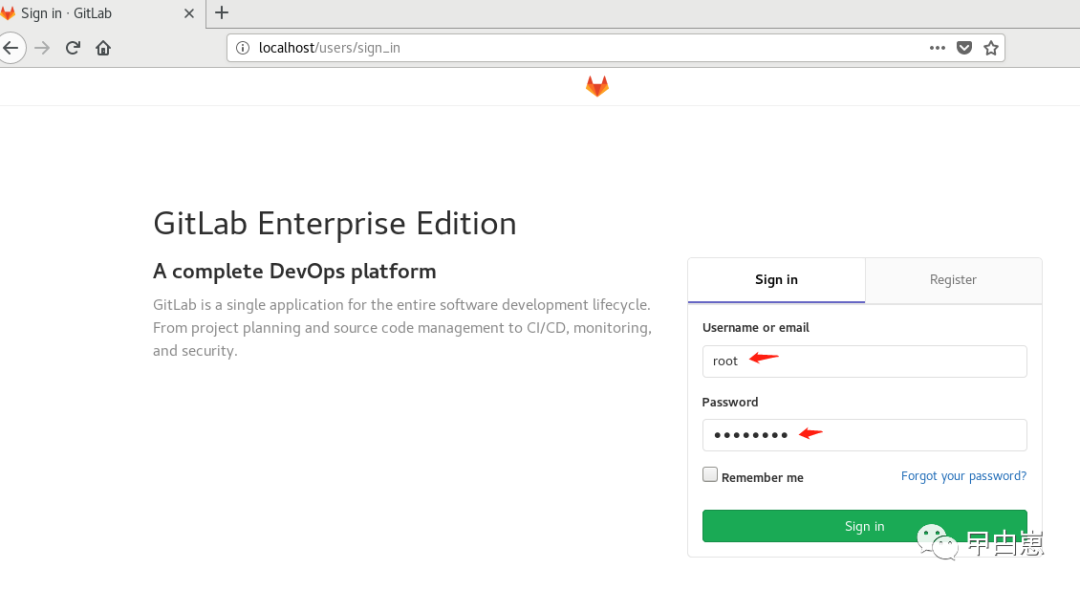Click the Pocket save icon
Image resolution: width=1080 pixels, height=591 pixels.
[964, 48]
